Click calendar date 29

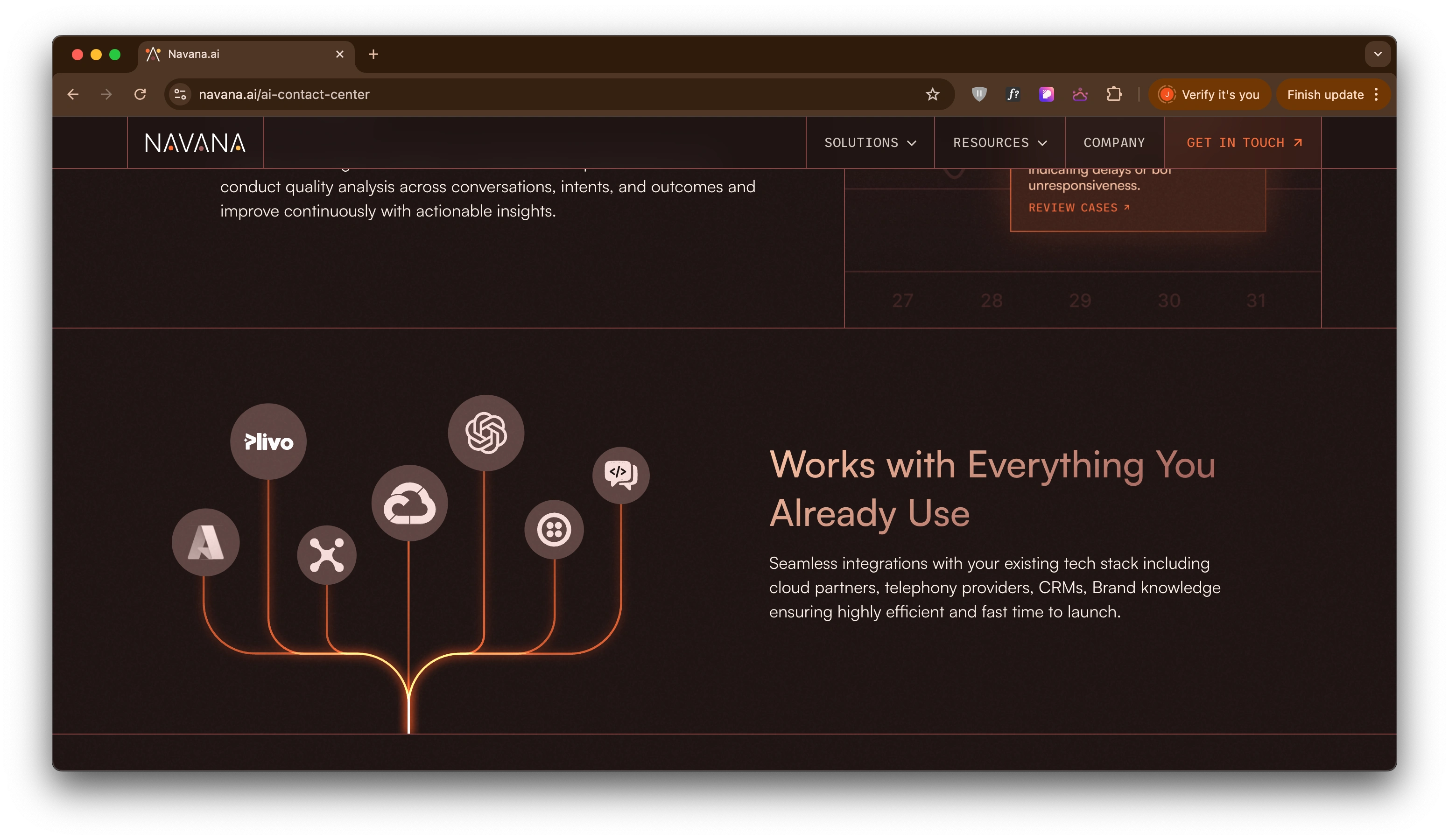[x=1080, y=301]
